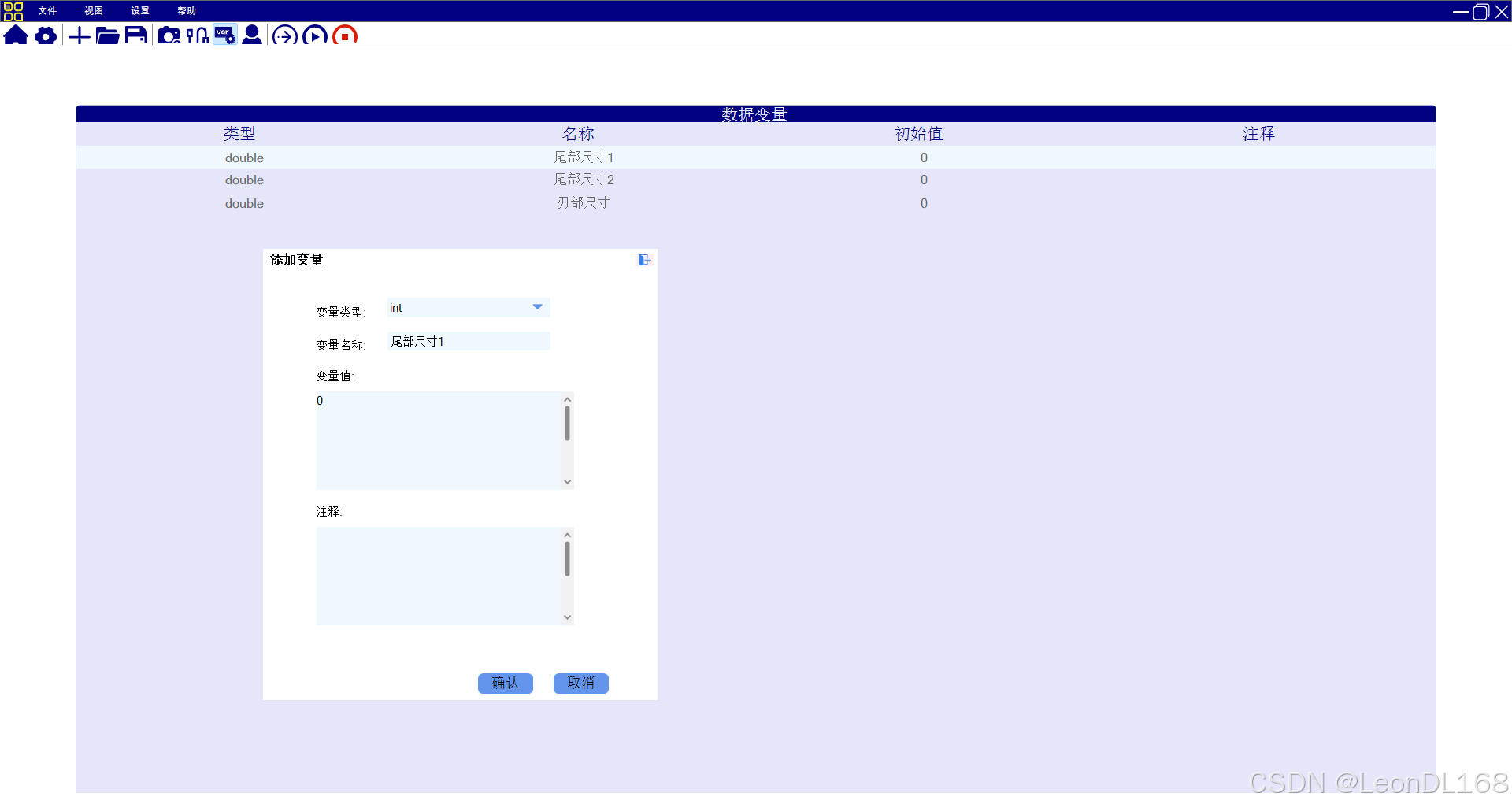Image resolution: width=1512 pixels, height=808 pixels.
Task: Click the 注释 column header
Action: (x=1258, y=134)
